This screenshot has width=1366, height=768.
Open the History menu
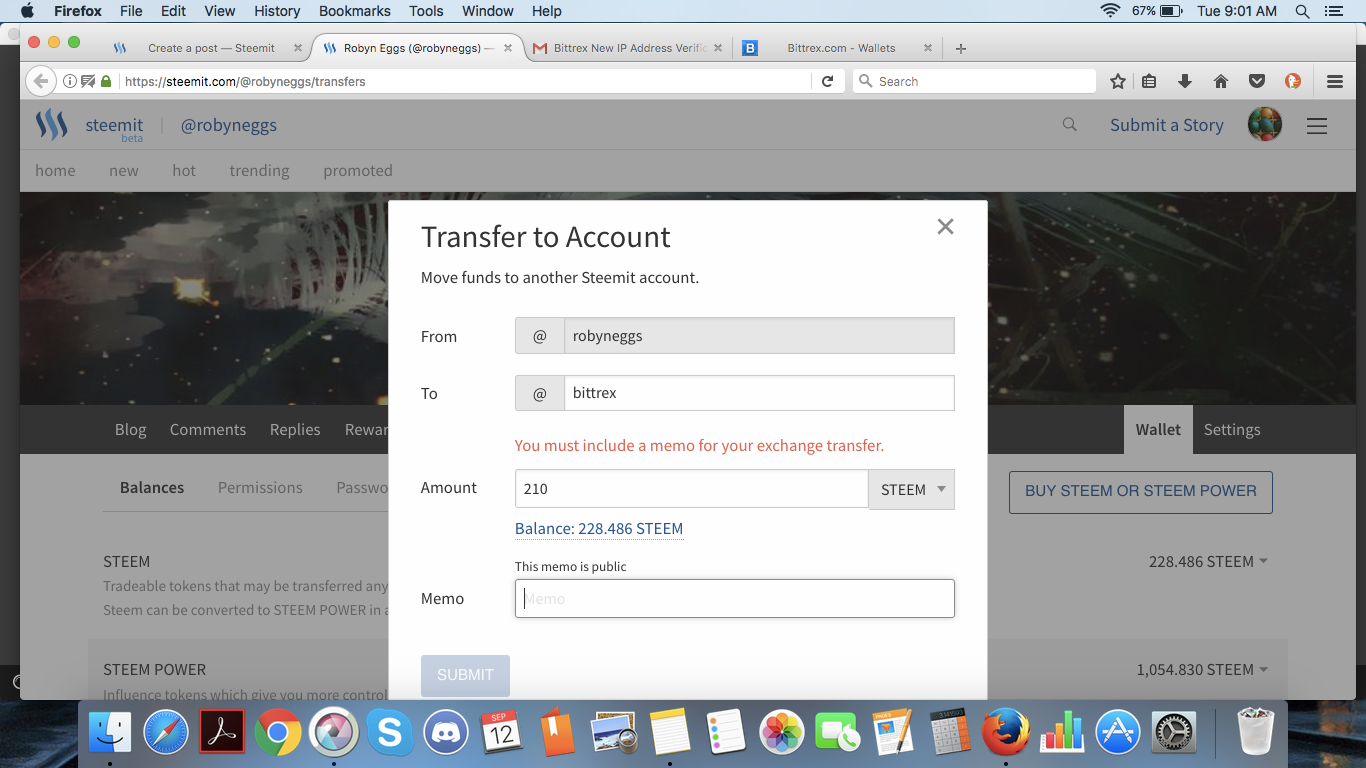point(277,11)
